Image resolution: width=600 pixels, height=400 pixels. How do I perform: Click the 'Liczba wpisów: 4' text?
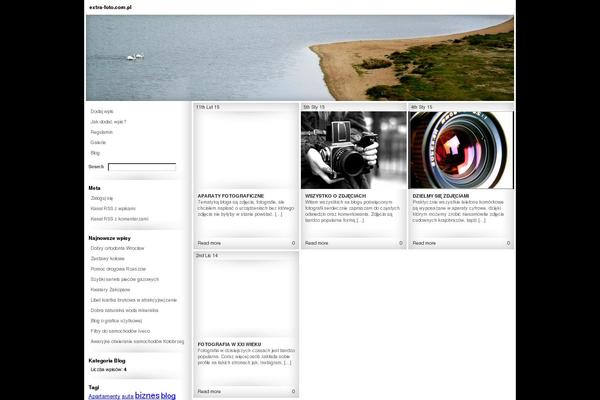109,370
